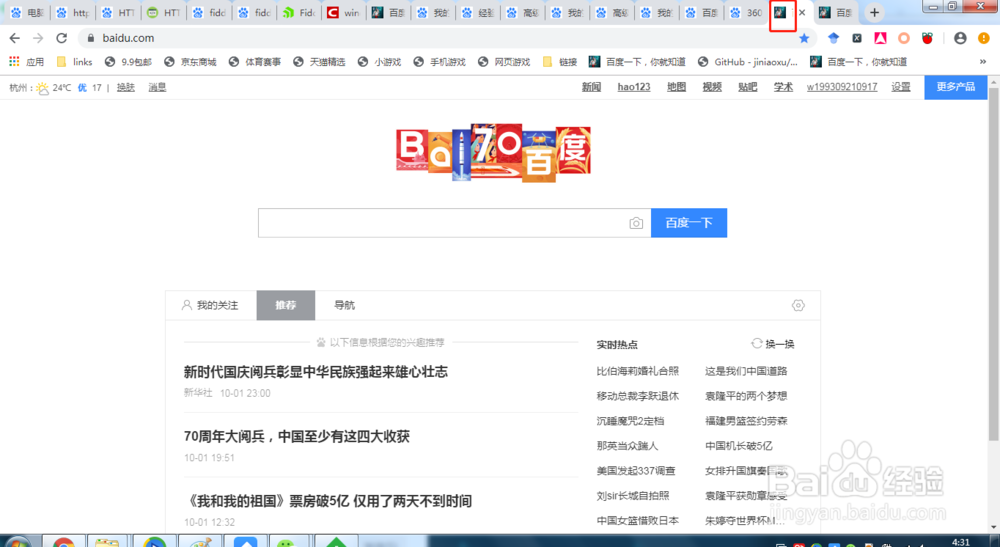Switch to the green-icon Fid tab
The image size is (1000, 547).
(x=298, y=13)
